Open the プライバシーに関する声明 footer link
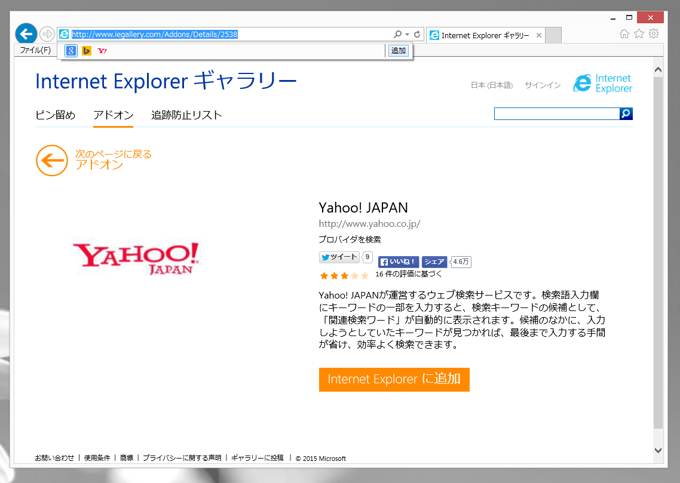The width and height of the screenshot is (680, 483). point(182,458)
